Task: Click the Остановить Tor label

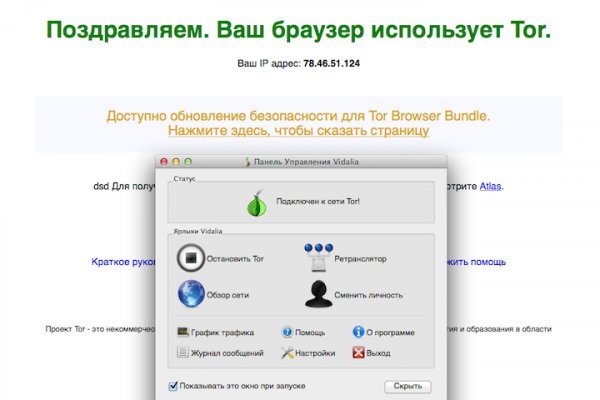Action: [235, 258]
